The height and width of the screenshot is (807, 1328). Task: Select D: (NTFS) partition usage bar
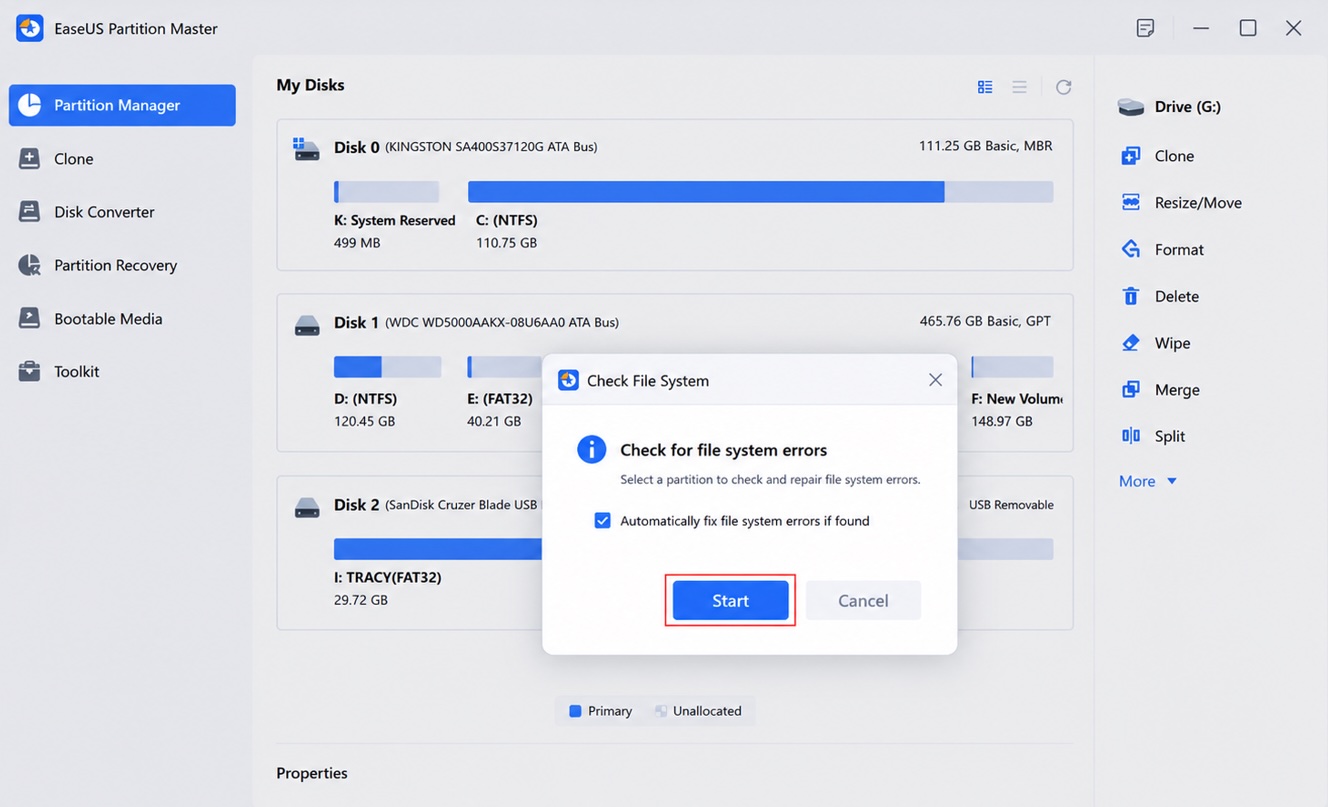click(387, 367)
